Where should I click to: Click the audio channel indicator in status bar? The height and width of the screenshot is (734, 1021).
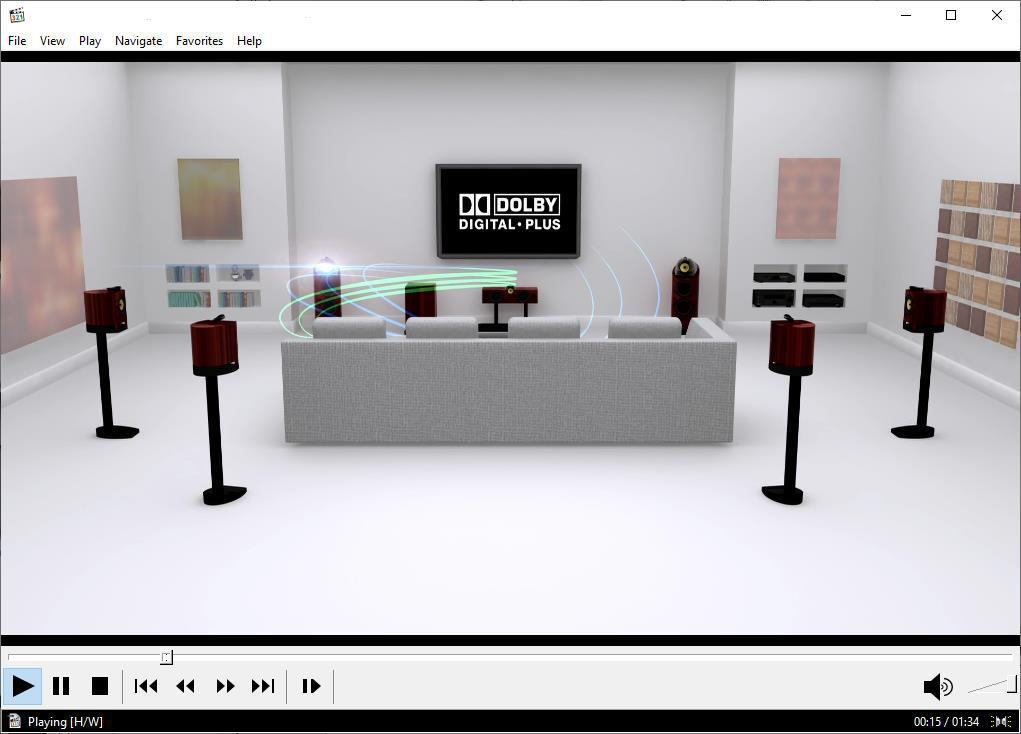click(1001, 721)
